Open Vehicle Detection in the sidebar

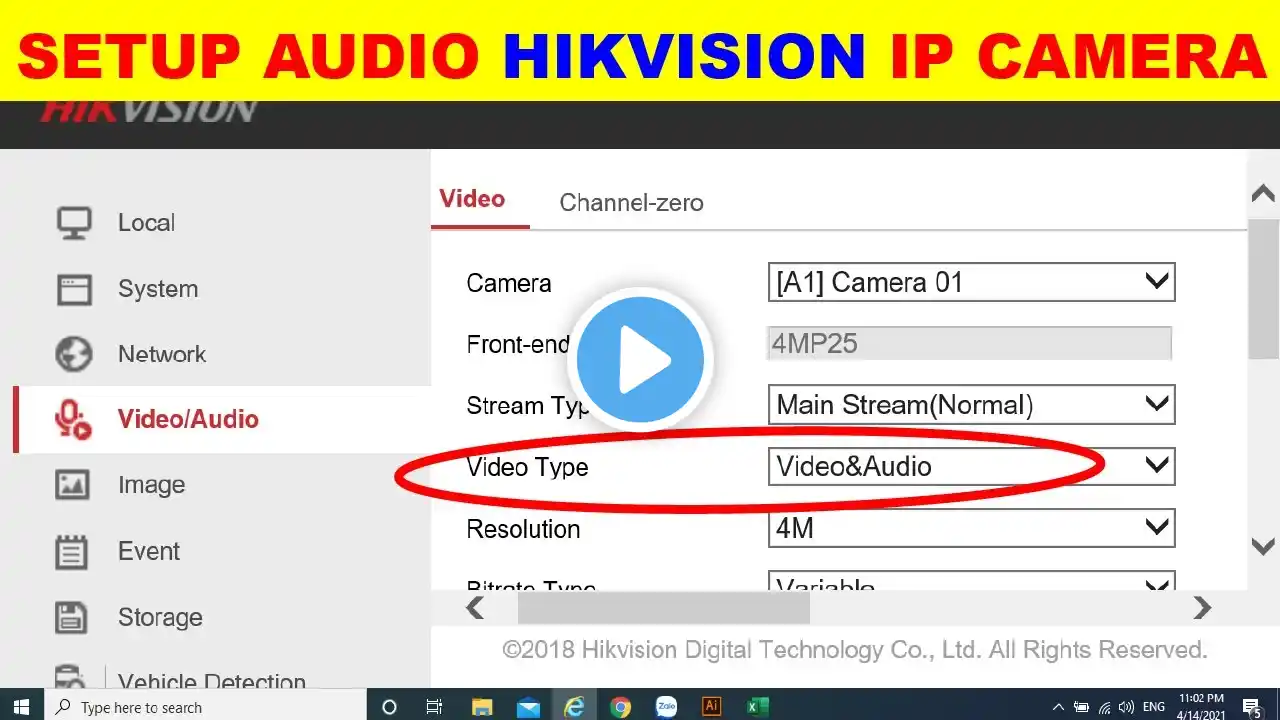212,682
